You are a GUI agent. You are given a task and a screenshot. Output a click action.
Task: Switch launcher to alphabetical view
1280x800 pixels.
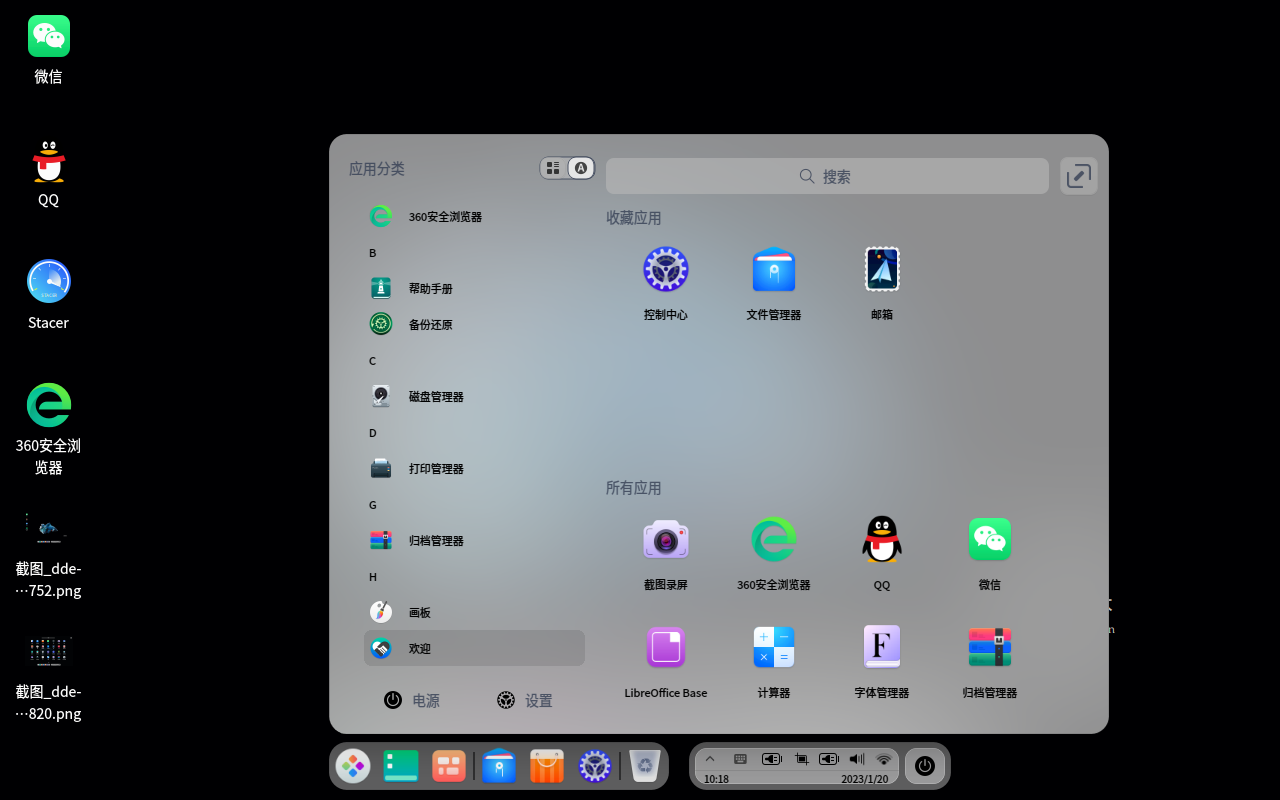[581, 168]
